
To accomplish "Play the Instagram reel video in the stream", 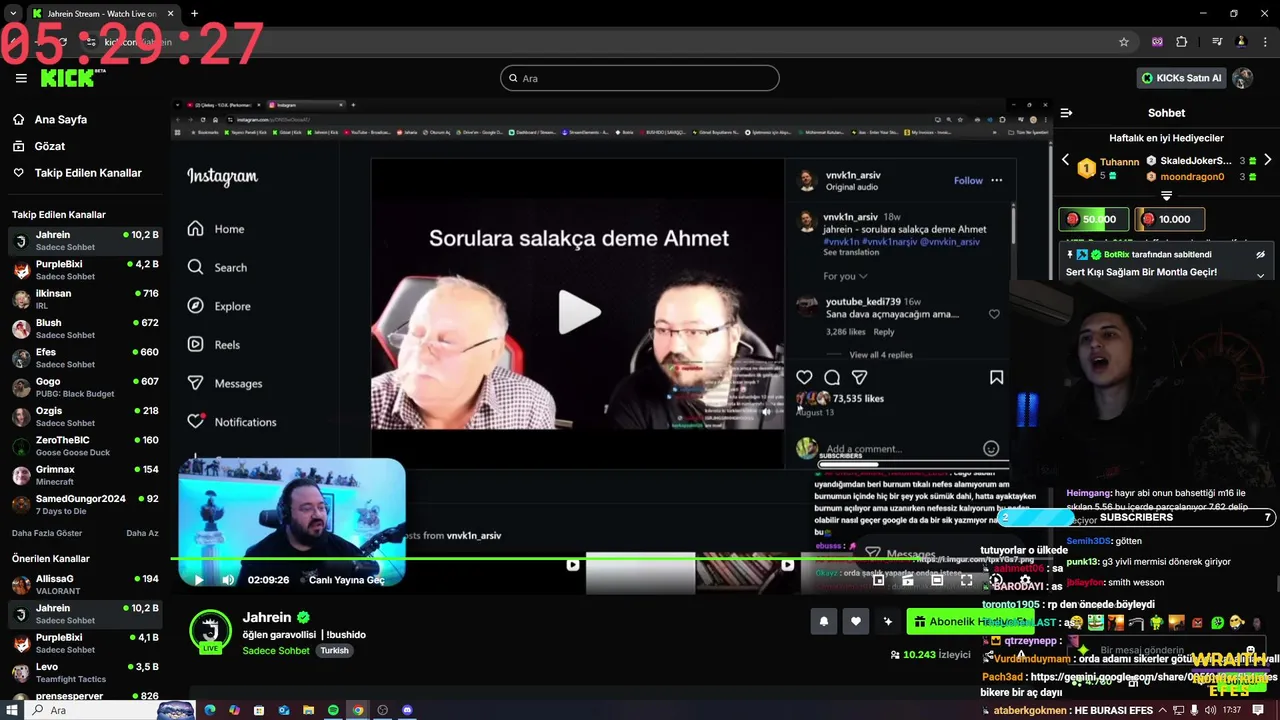I will coord(578,313).
